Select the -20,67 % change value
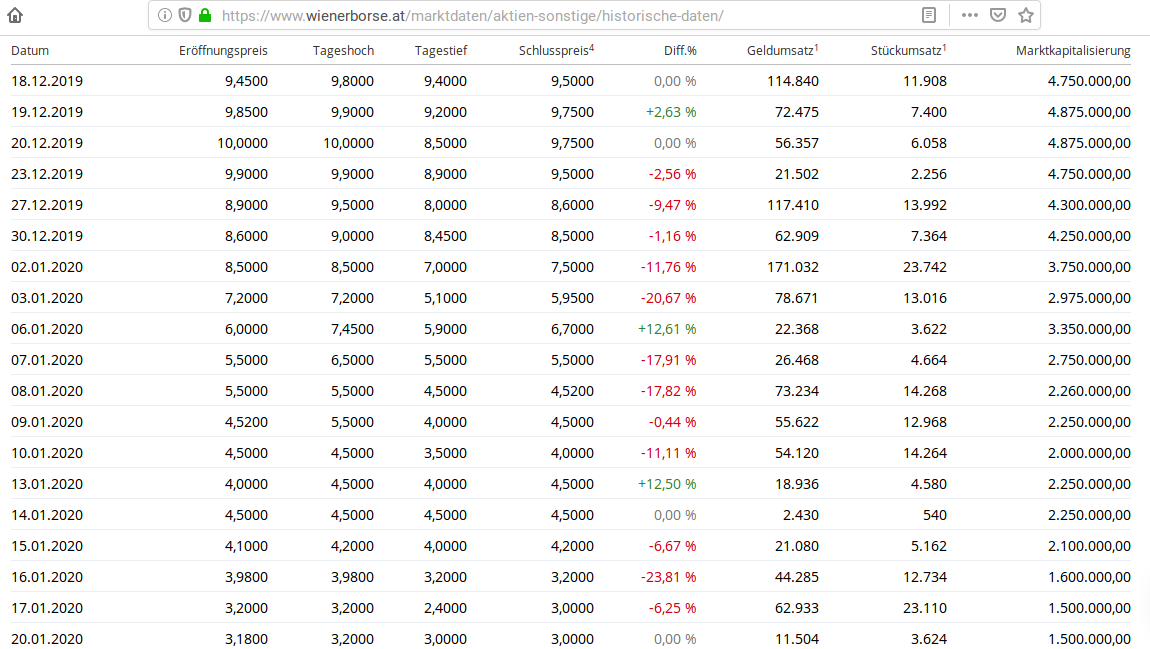 669,298
